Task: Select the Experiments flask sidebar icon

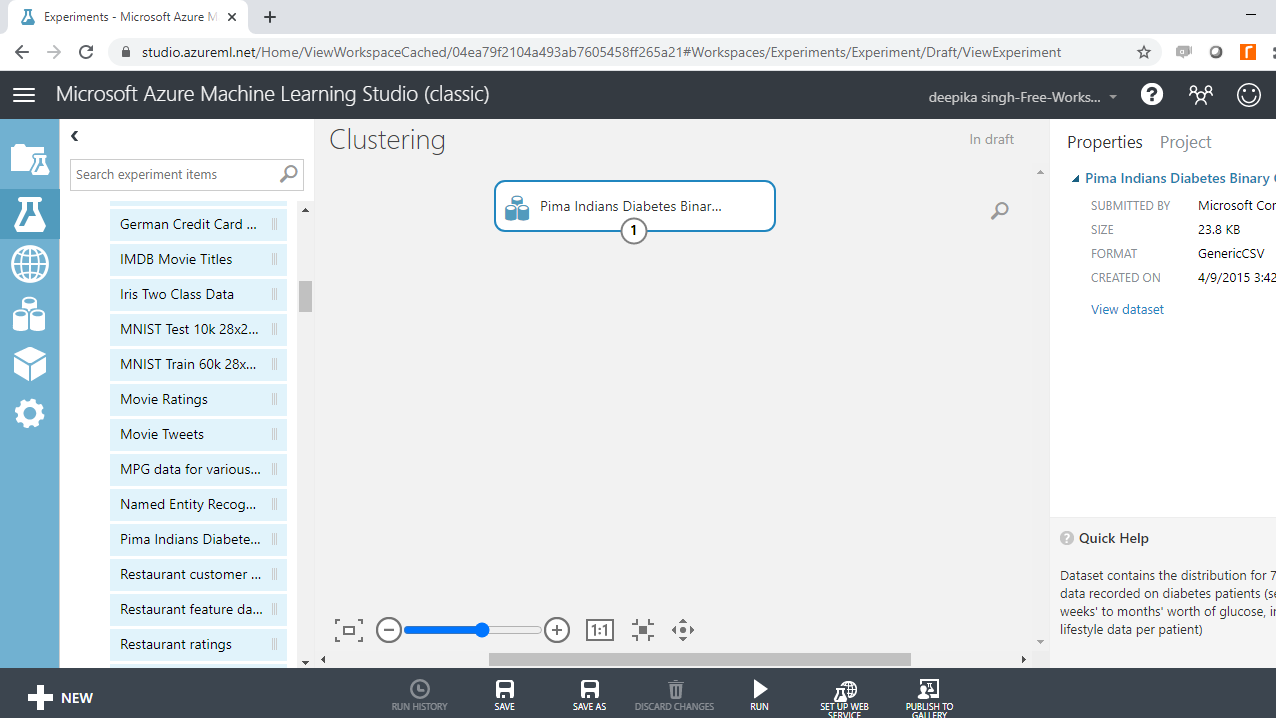Action: tap(29, 214)
